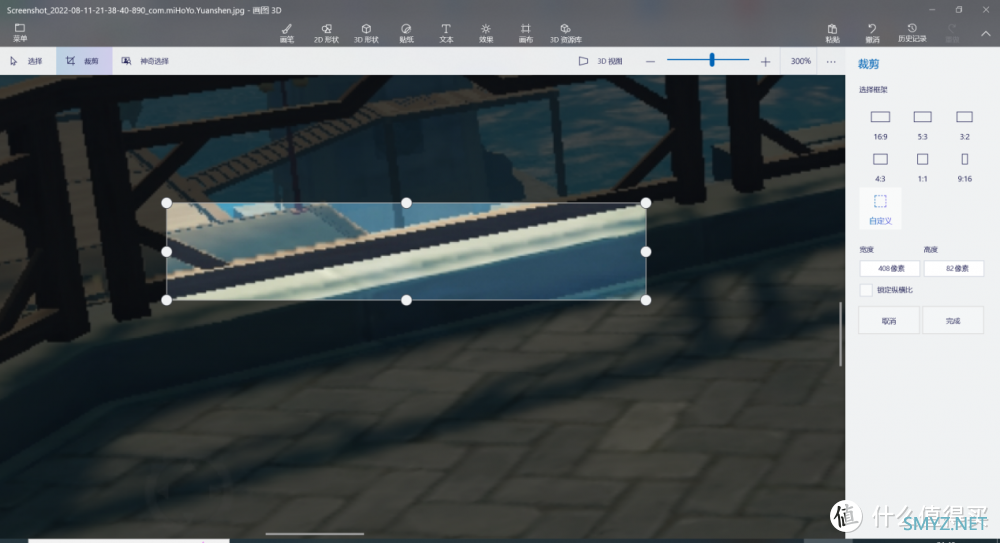Viewport: 1000px width, 543px height.
Task: Click the Paste (粘贴) icon
Action: click(832, 33)
